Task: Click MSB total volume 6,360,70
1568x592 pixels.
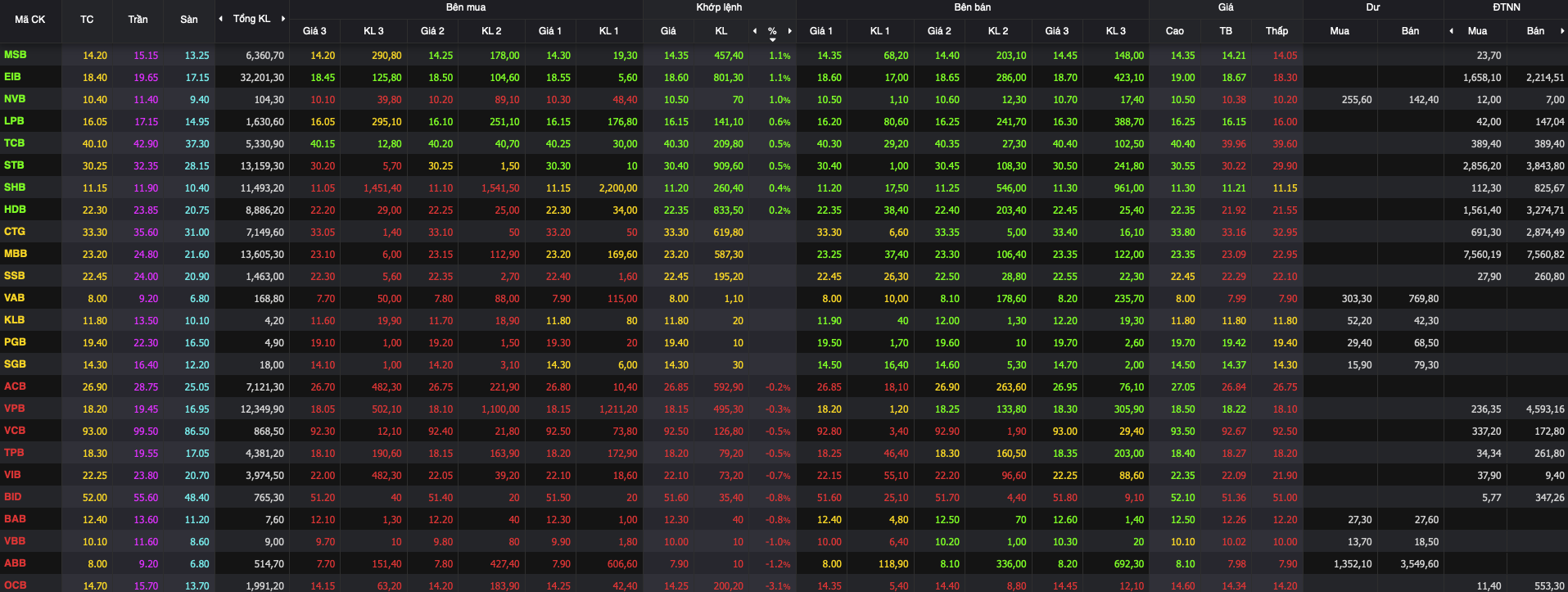Action: pos(264,56)
